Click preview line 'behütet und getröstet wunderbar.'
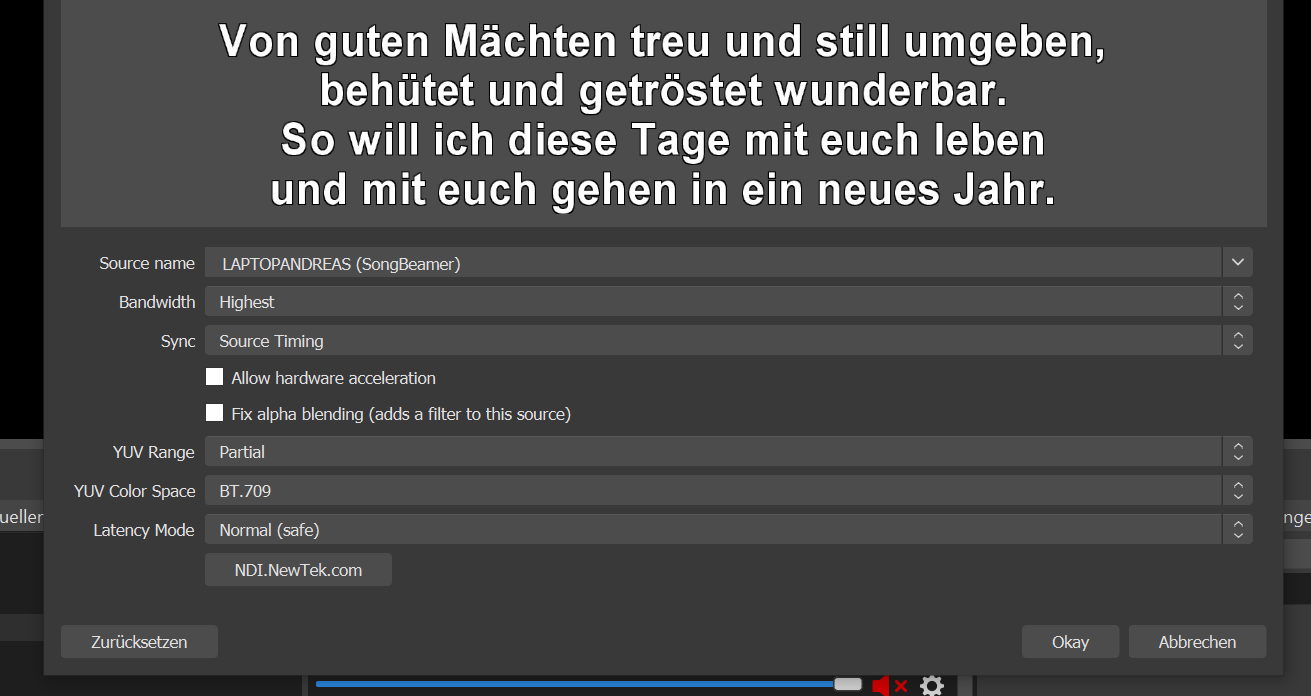The height and width of the screenshot is (696, 1311). point(663,92)
